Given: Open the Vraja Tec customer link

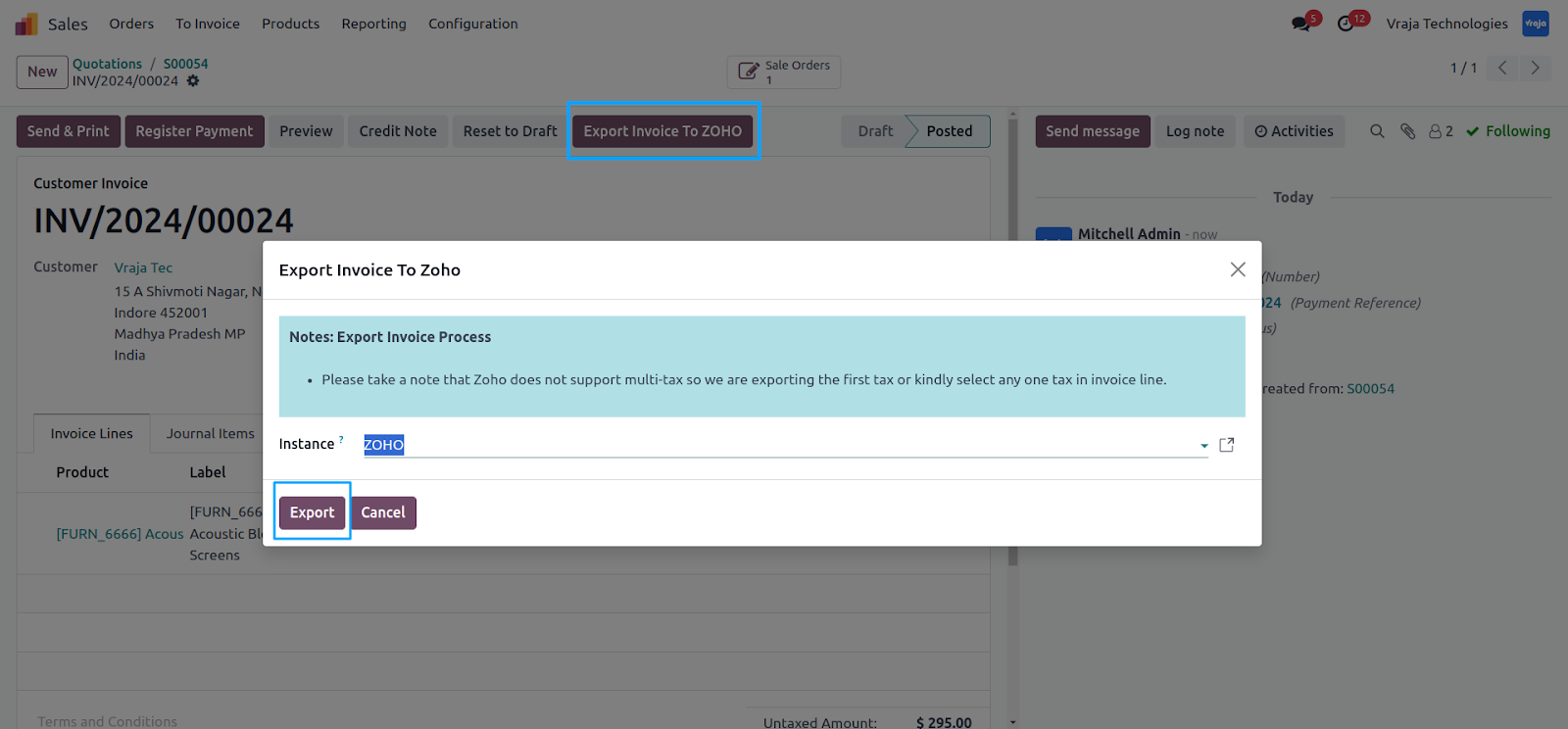Looking at the screenshot, I should (143, 267).
